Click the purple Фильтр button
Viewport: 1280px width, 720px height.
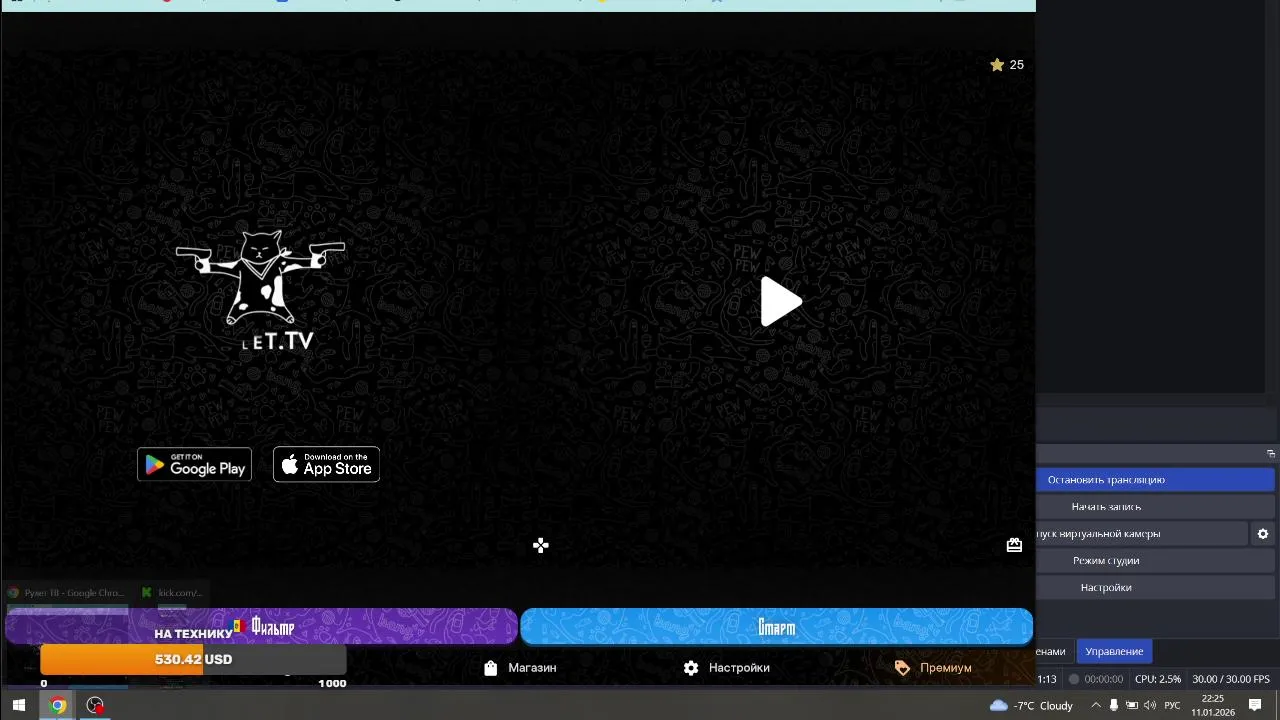pyautogui.click(x=262, y=627)
